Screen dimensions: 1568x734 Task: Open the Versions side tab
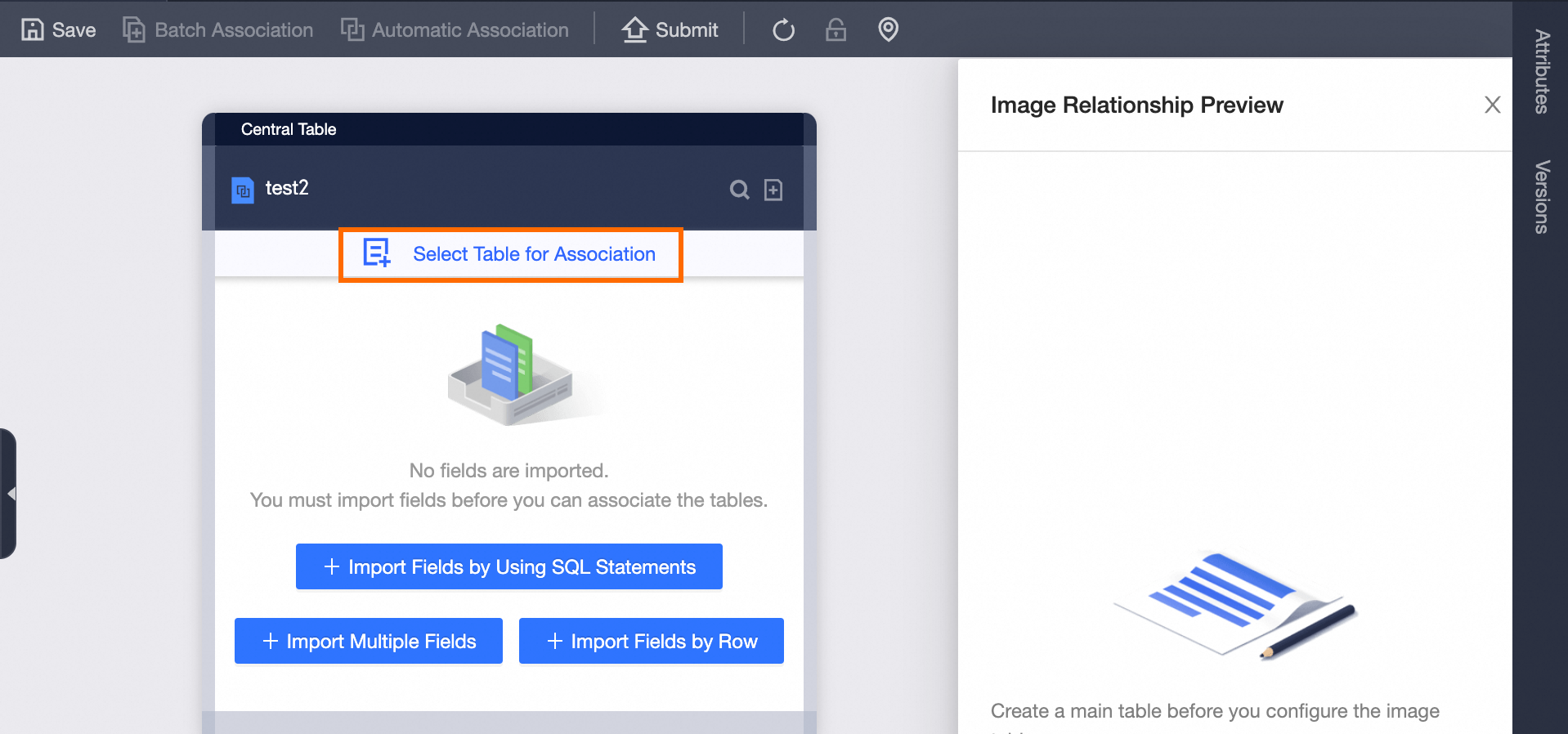click(x=1542, y=197)
